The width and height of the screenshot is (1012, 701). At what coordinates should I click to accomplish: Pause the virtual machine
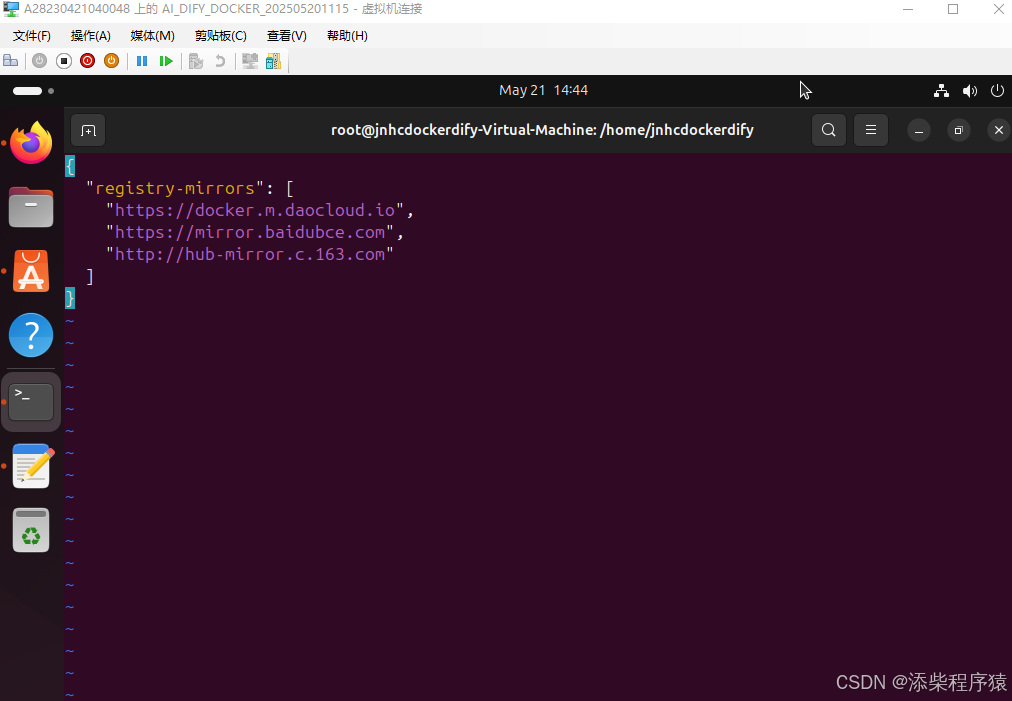[x=142, y=61]
